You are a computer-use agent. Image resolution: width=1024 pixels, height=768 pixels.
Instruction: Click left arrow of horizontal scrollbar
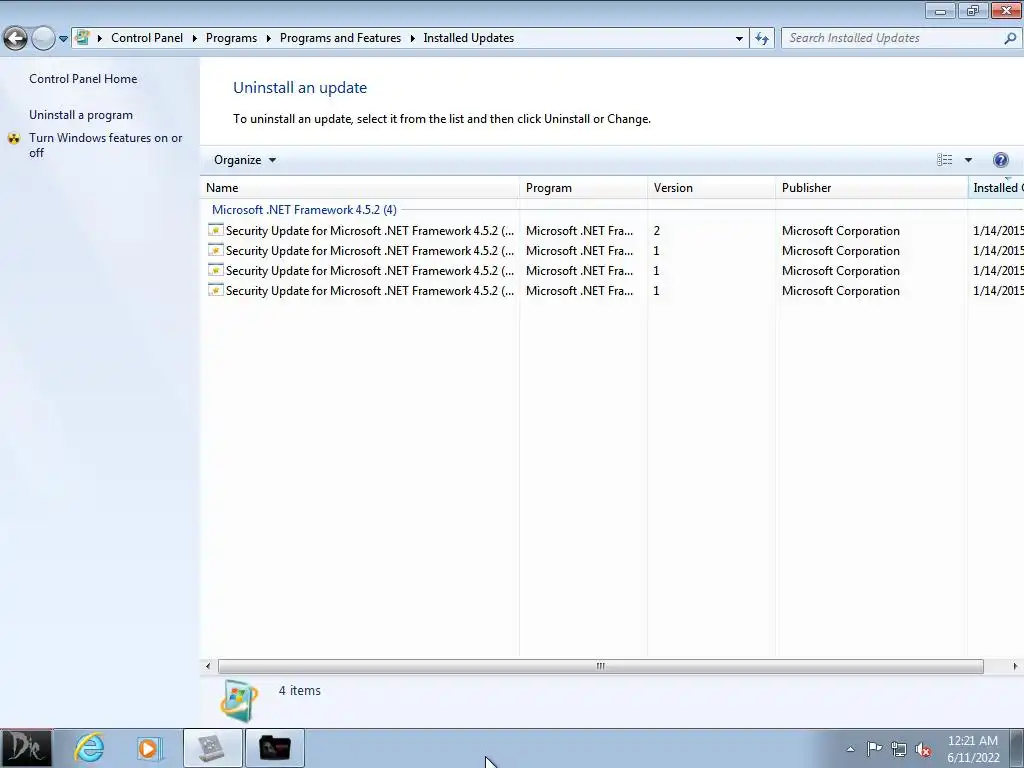[x=208, y=666]
